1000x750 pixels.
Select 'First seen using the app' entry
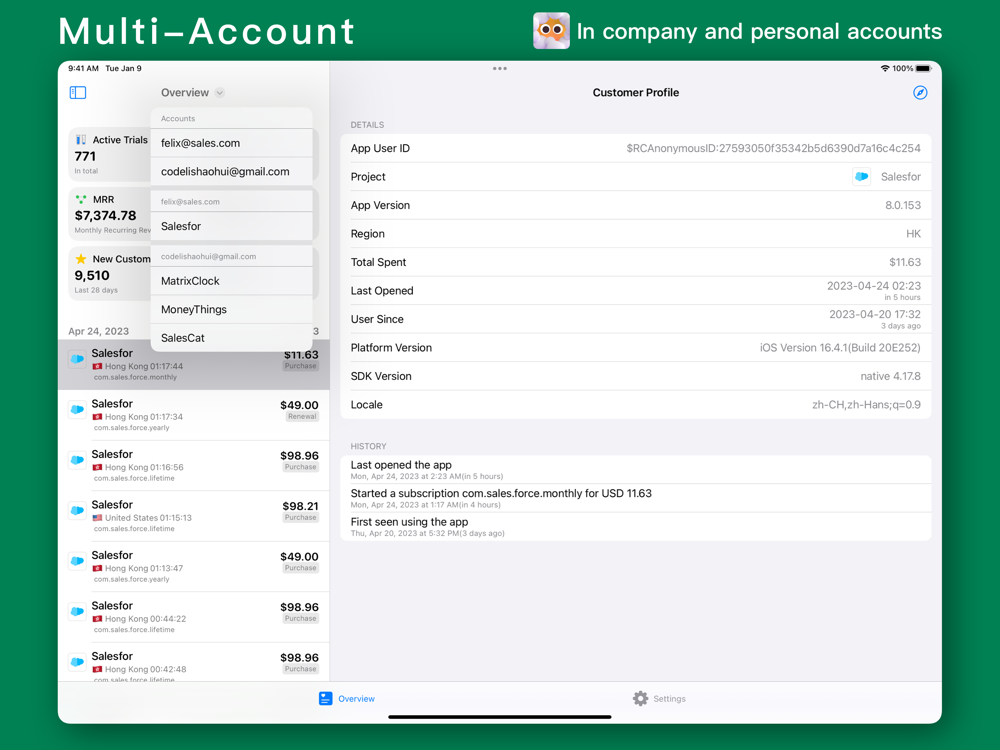pos(636,527)
